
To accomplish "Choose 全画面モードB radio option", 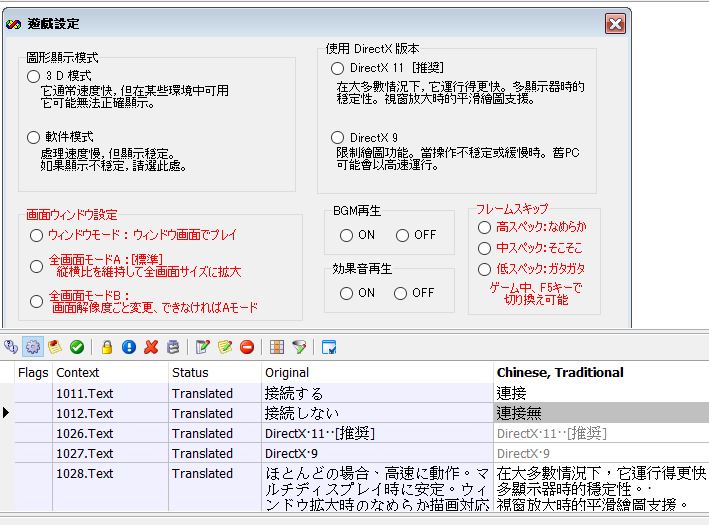I will pyautogui.click(x=36, y=301).
